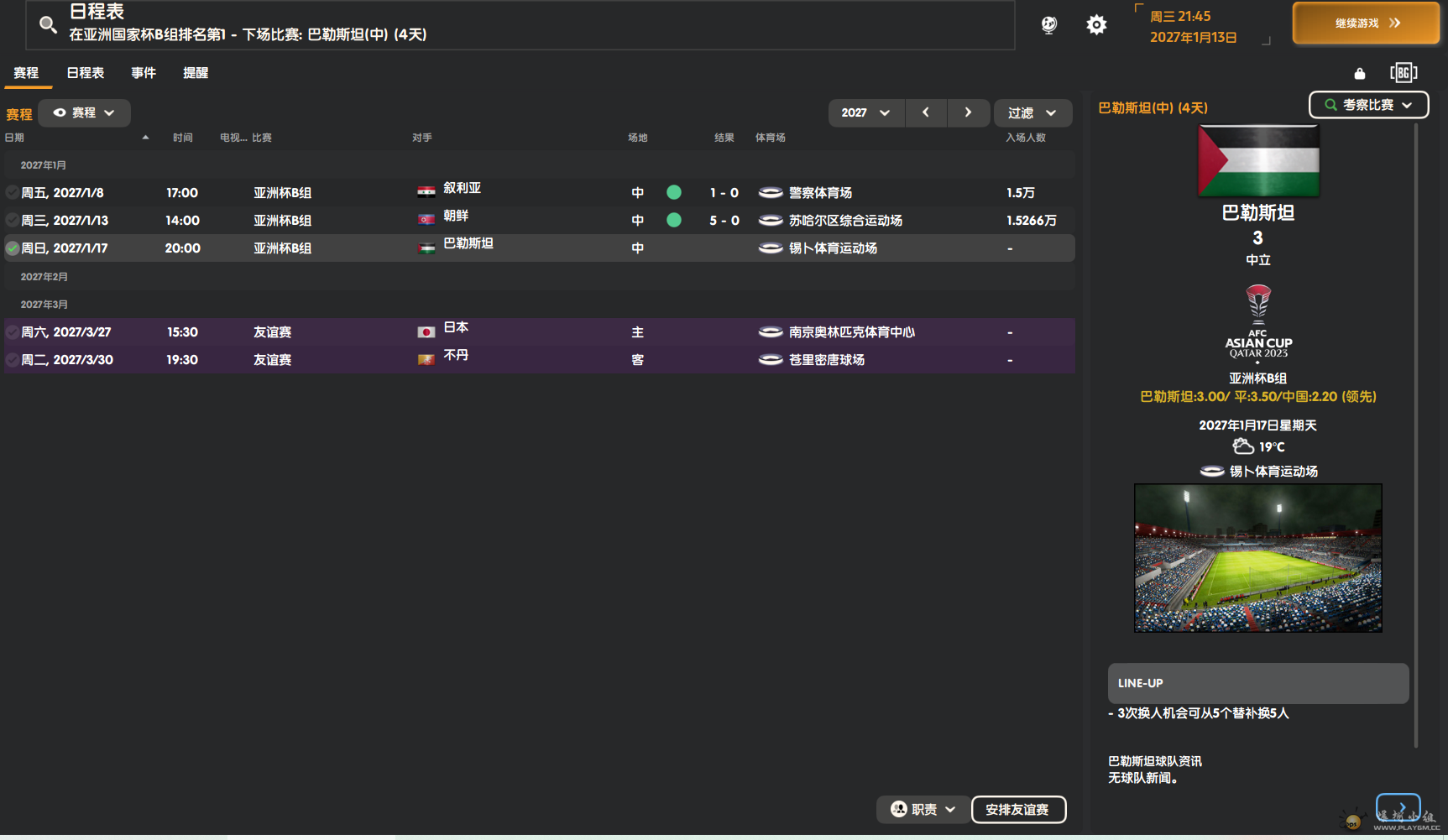Click green win indicator for 1 - 0 result
The image size is (1448, 840).
[x=674, y=192]
